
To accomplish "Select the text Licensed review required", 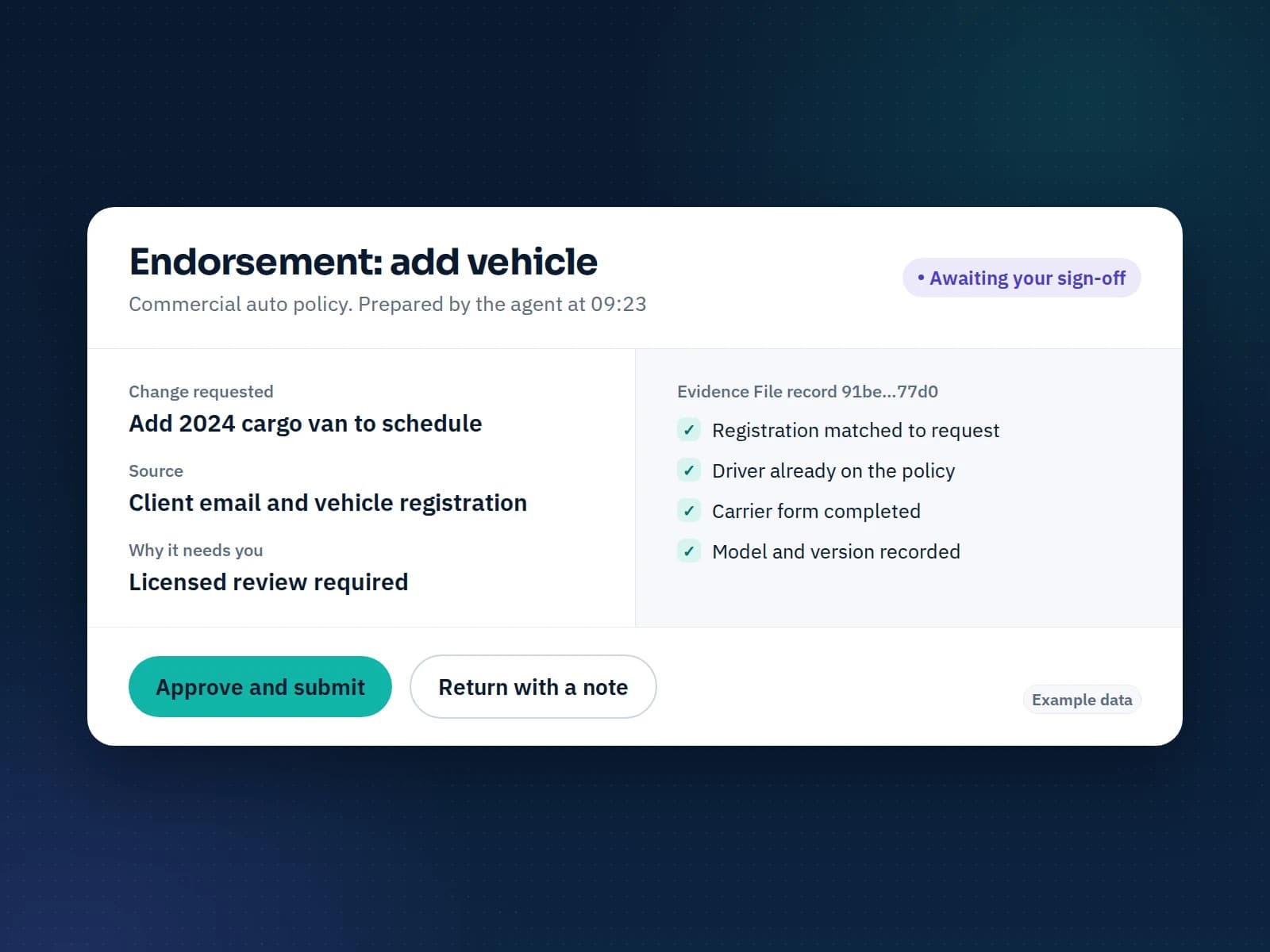I will (268, 582).
